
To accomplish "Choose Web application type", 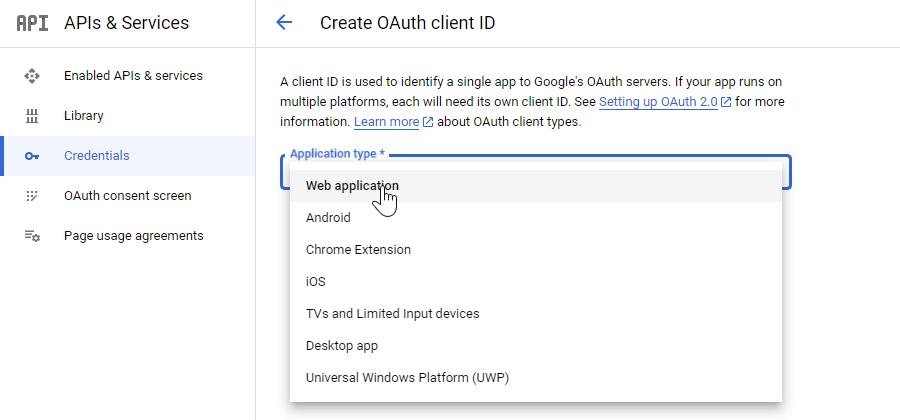I will point(536,186).
